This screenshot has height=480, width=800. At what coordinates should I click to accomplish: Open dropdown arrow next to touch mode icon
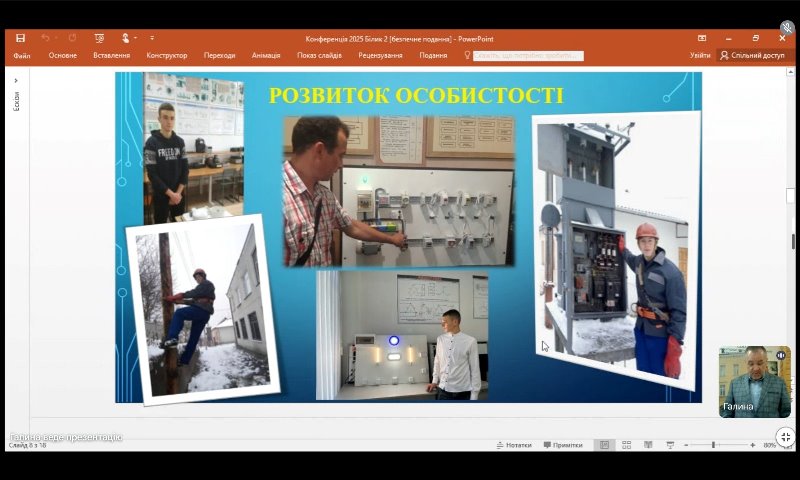(x=135, y=38)
